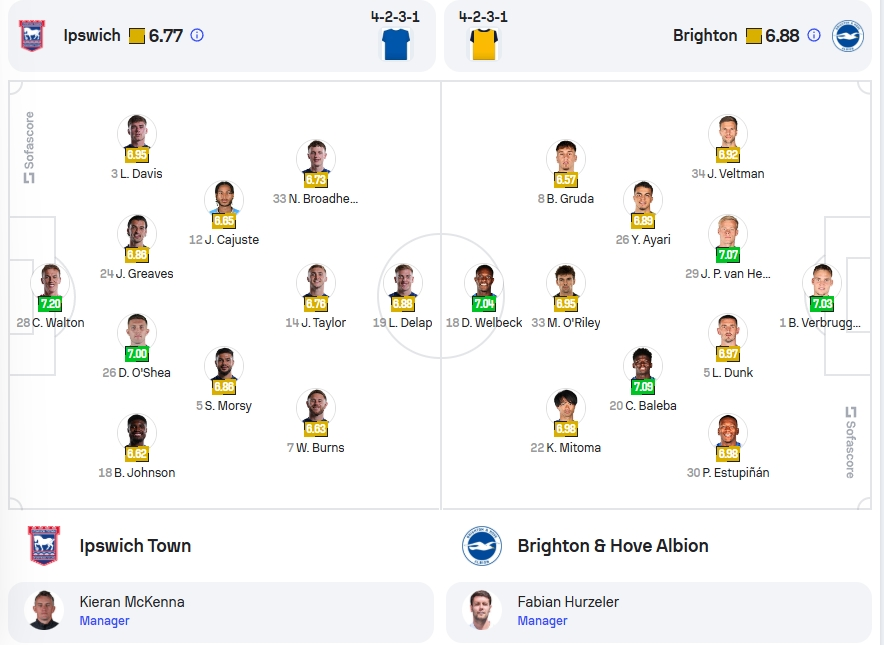The width and height of the screenshot is (884, 645).
Task: Click the Brighton crest in the top right
Action: click(x=847, y=36)
